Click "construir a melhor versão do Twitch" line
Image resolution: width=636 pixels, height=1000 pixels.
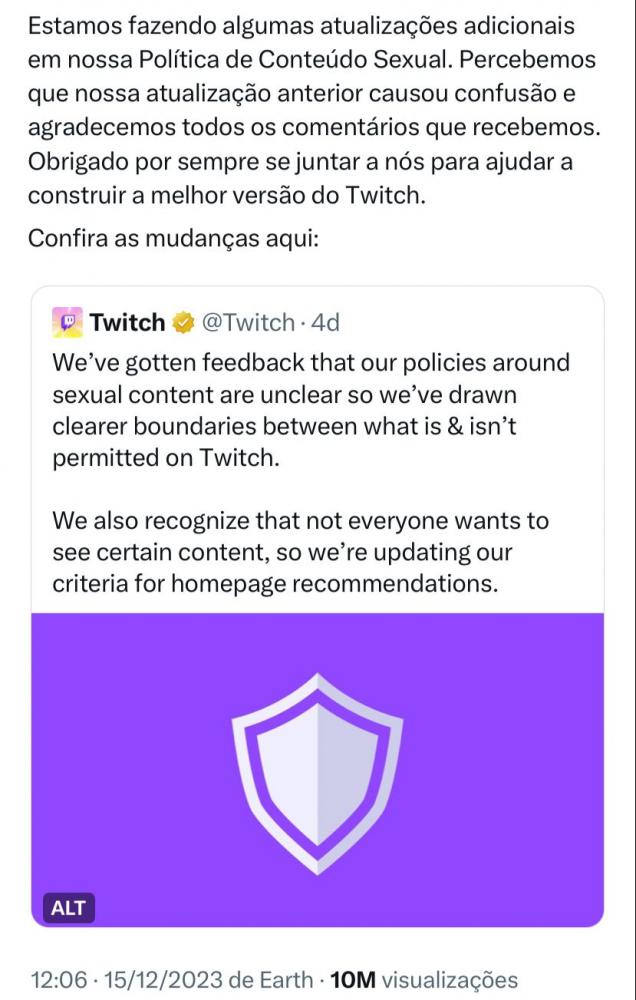227,196
